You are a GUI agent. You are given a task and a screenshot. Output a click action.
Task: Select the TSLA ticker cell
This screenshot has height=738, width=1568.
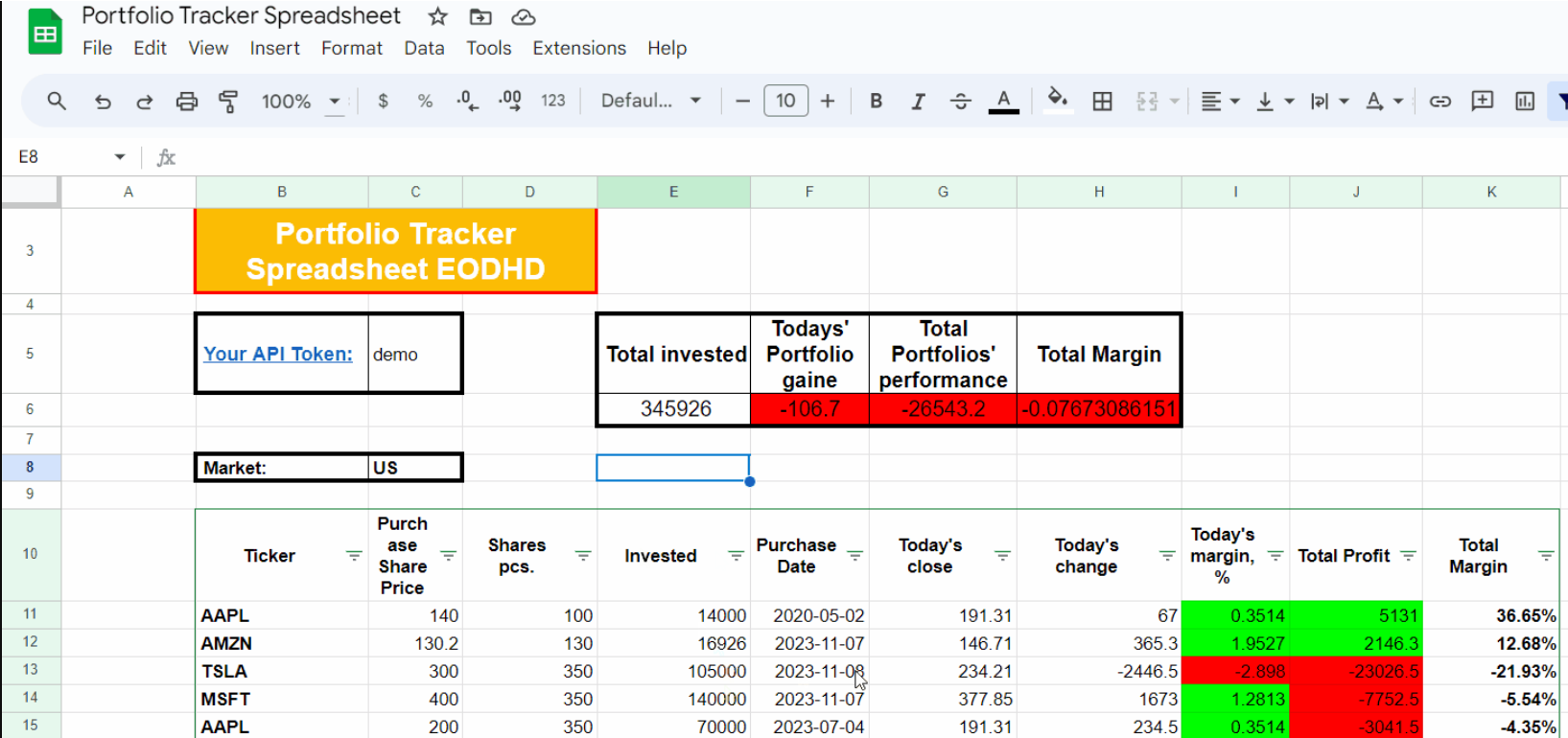click(282, 671)
